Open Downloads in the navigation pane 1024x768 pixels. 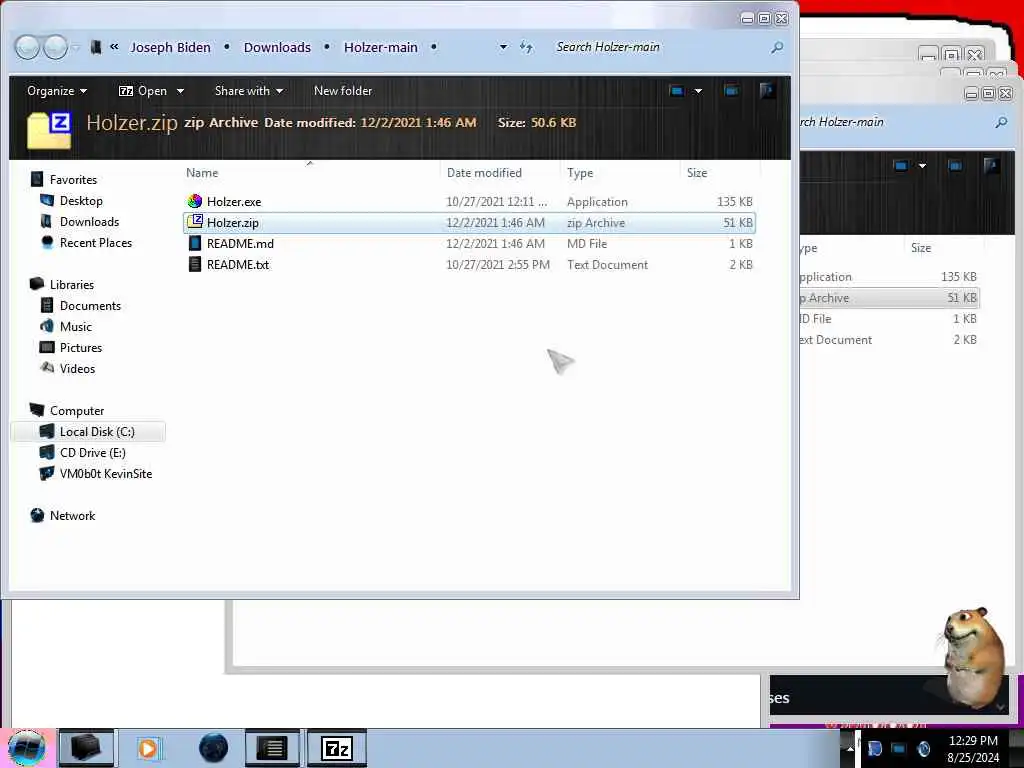(89, 221)
